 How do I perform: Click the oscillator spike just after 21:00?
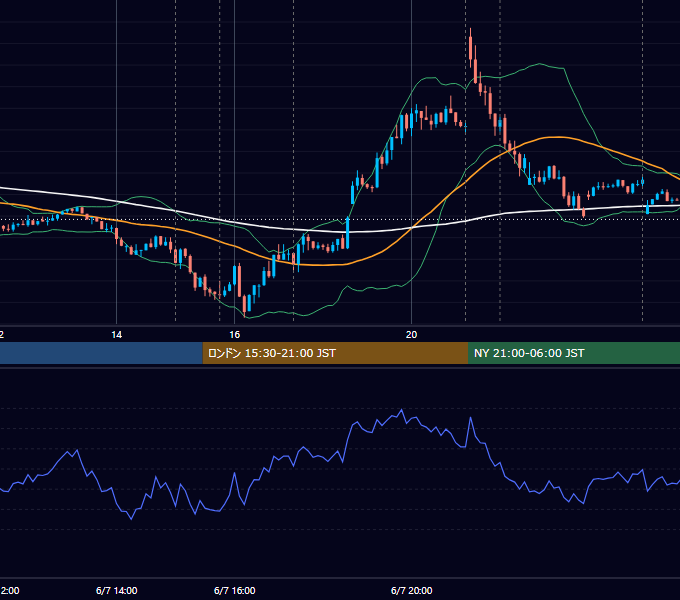pos(471,419)
